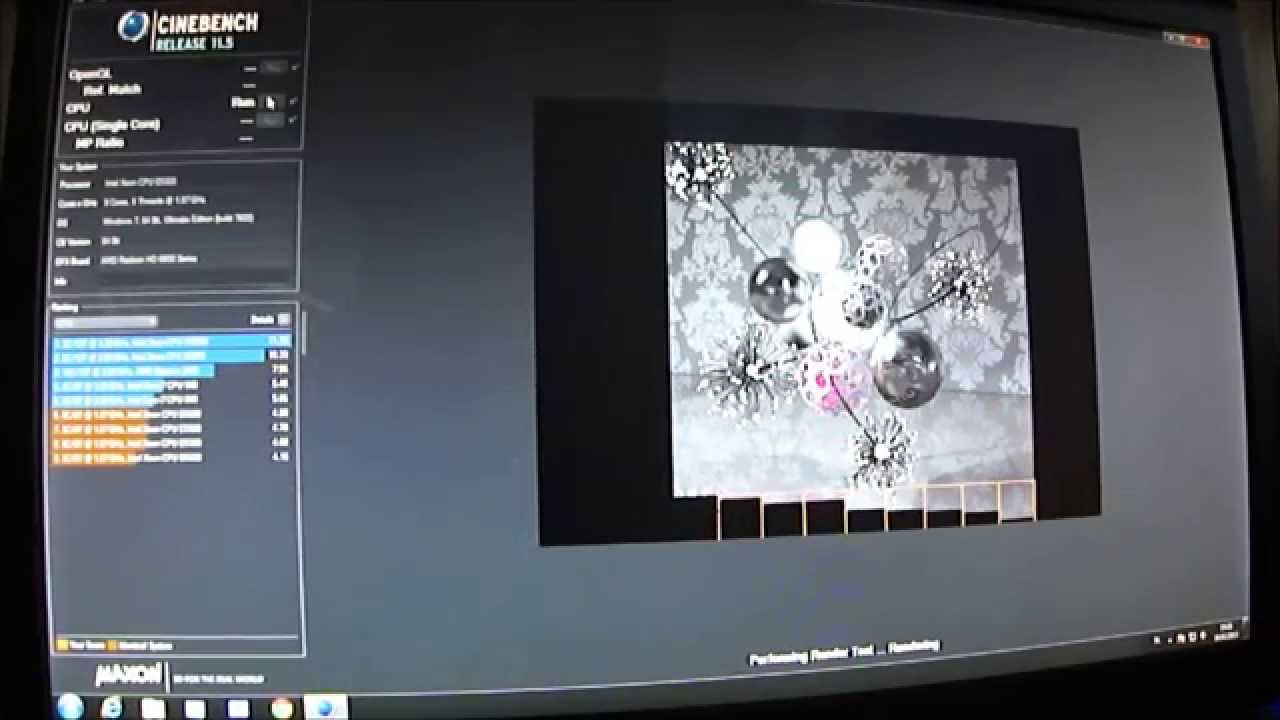Open Internet Explorer from the taskbar
Image resolution: width=1280 pixels, height=720 pixels.
pyautogui.click(x=112, y=708)
